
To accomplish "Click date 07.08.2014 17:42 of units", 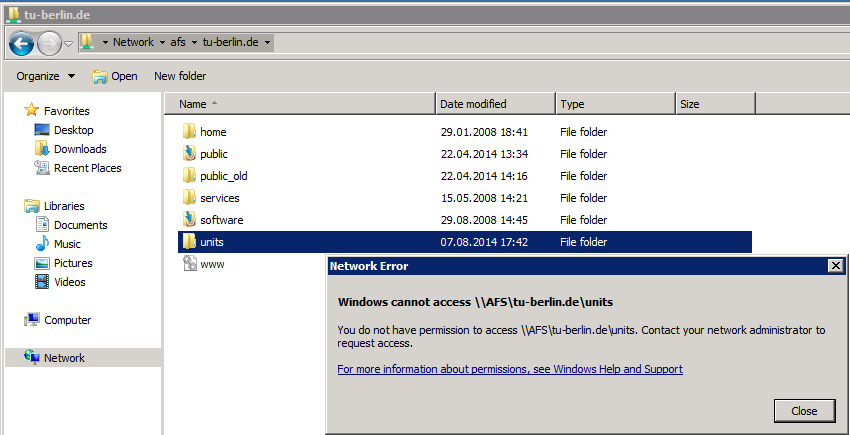I will (484, 242).
